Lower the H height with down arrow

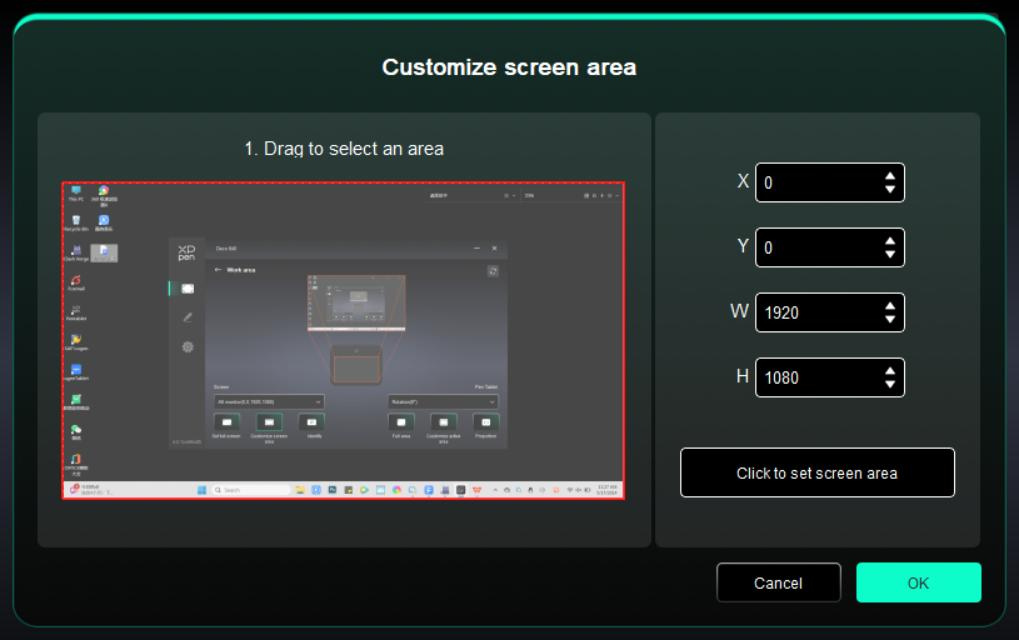coord(890,384)
